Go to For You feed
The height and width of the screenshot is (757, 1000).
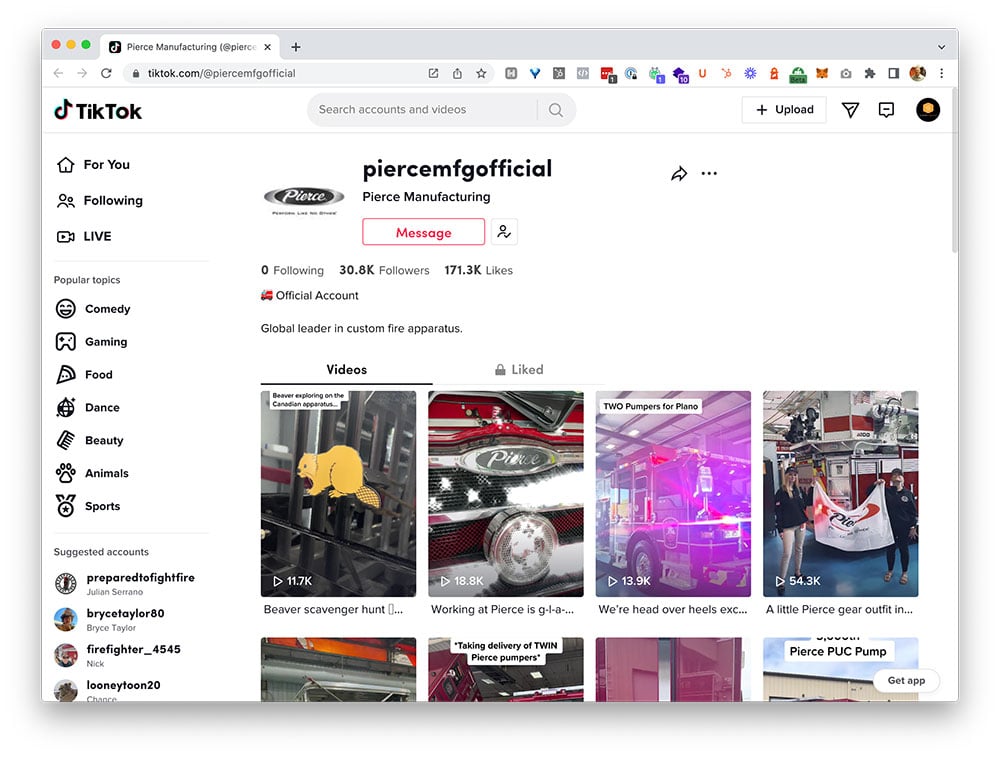(x=93, y=165)
